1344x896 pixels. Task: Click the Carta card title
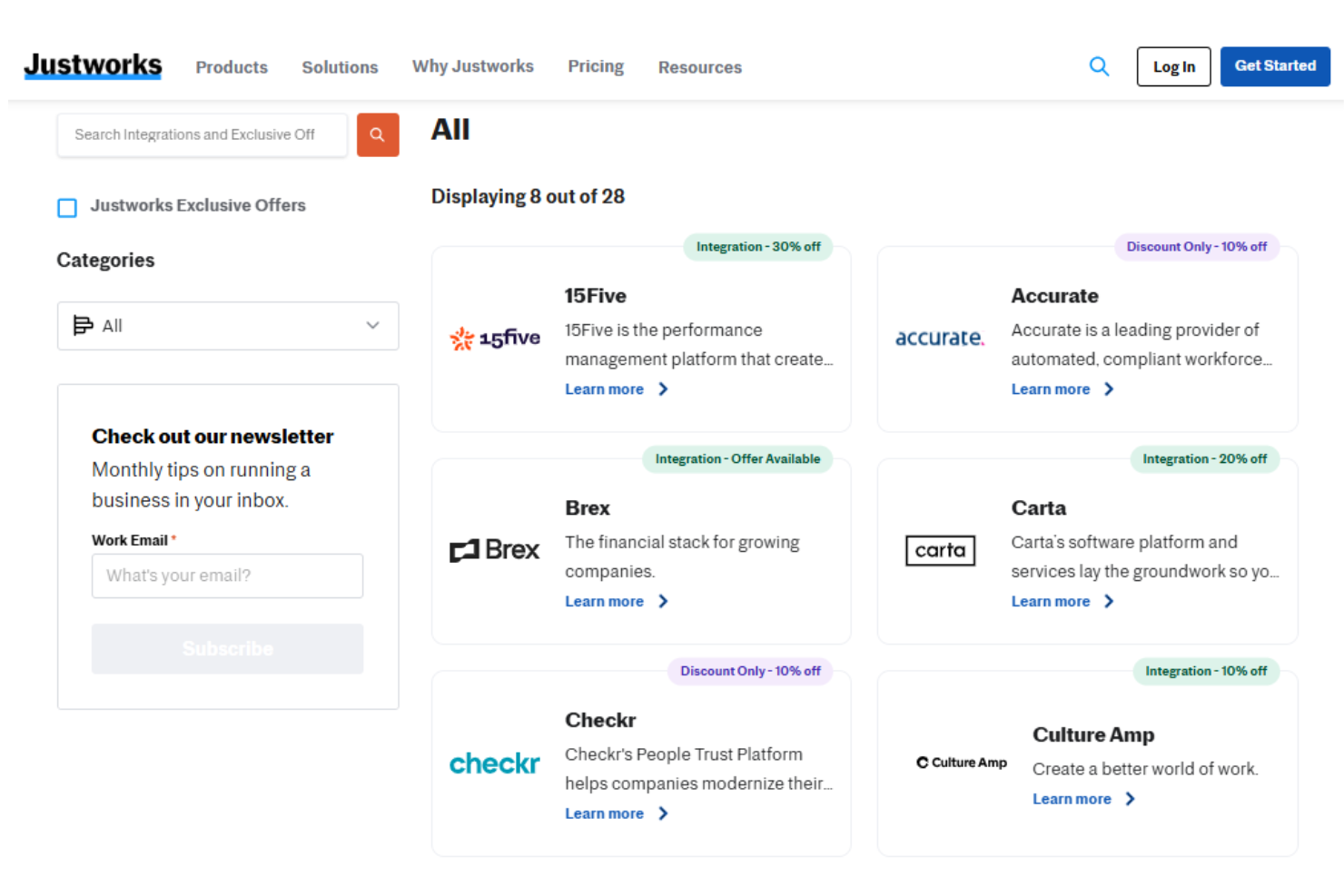coord(1039,508)
